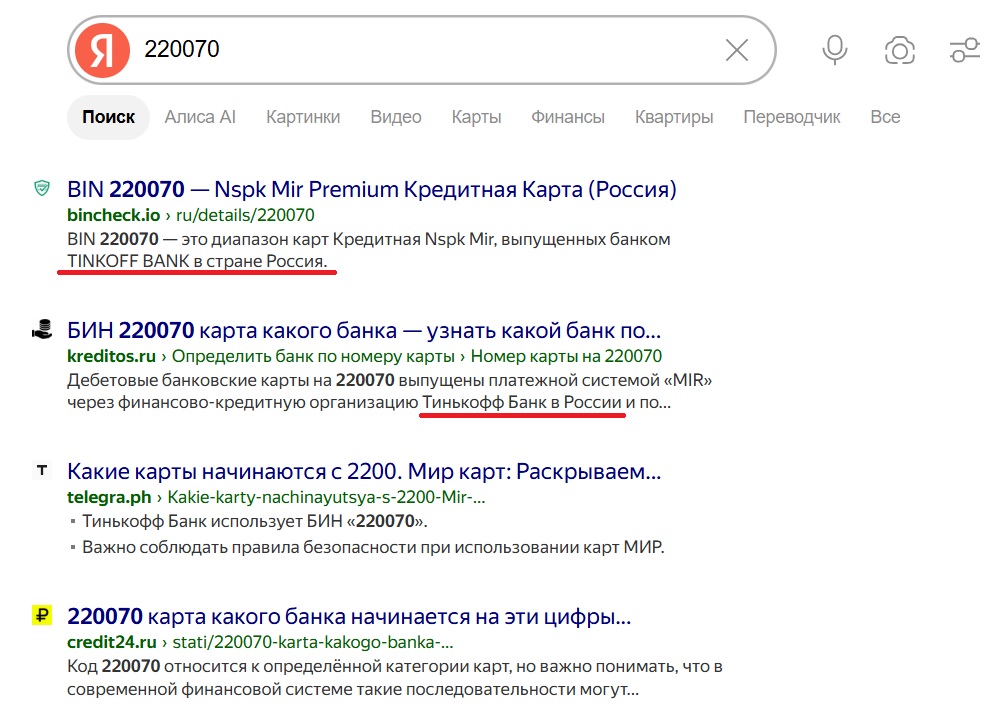
Task: Select the Поиск tab
Action: pos(109,117)
